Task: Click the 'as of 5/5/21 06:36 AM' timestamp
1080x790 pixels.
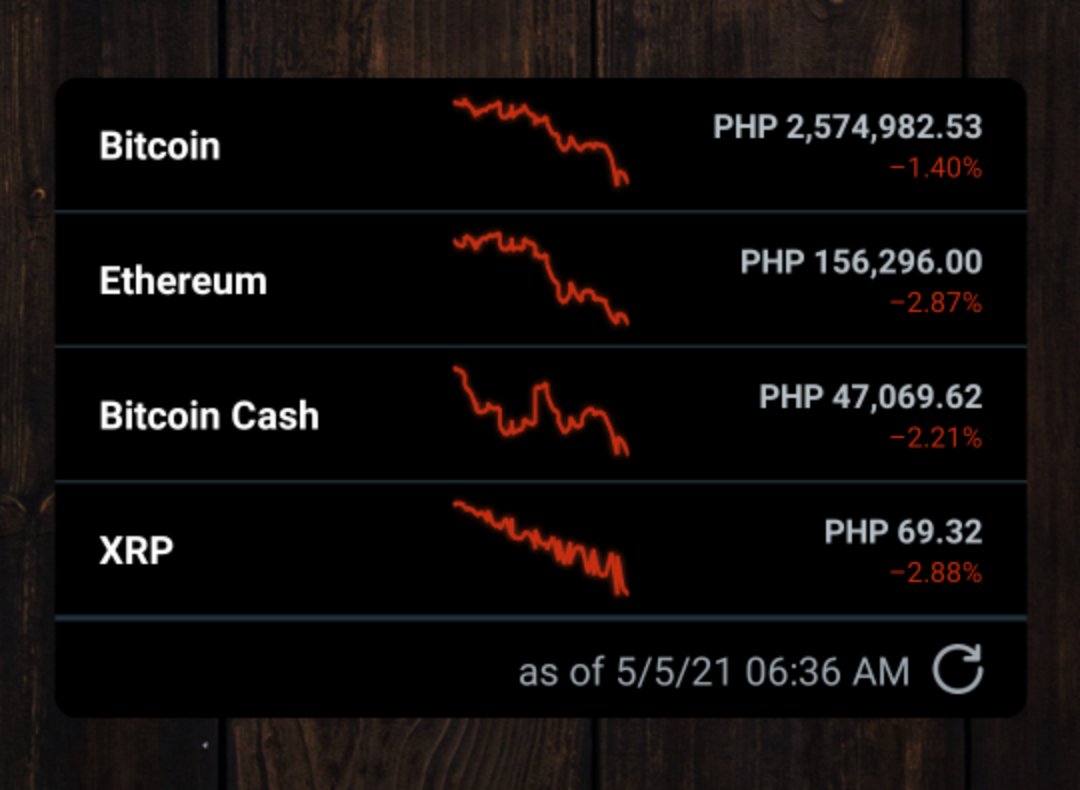Action: [x=714, y=672]
